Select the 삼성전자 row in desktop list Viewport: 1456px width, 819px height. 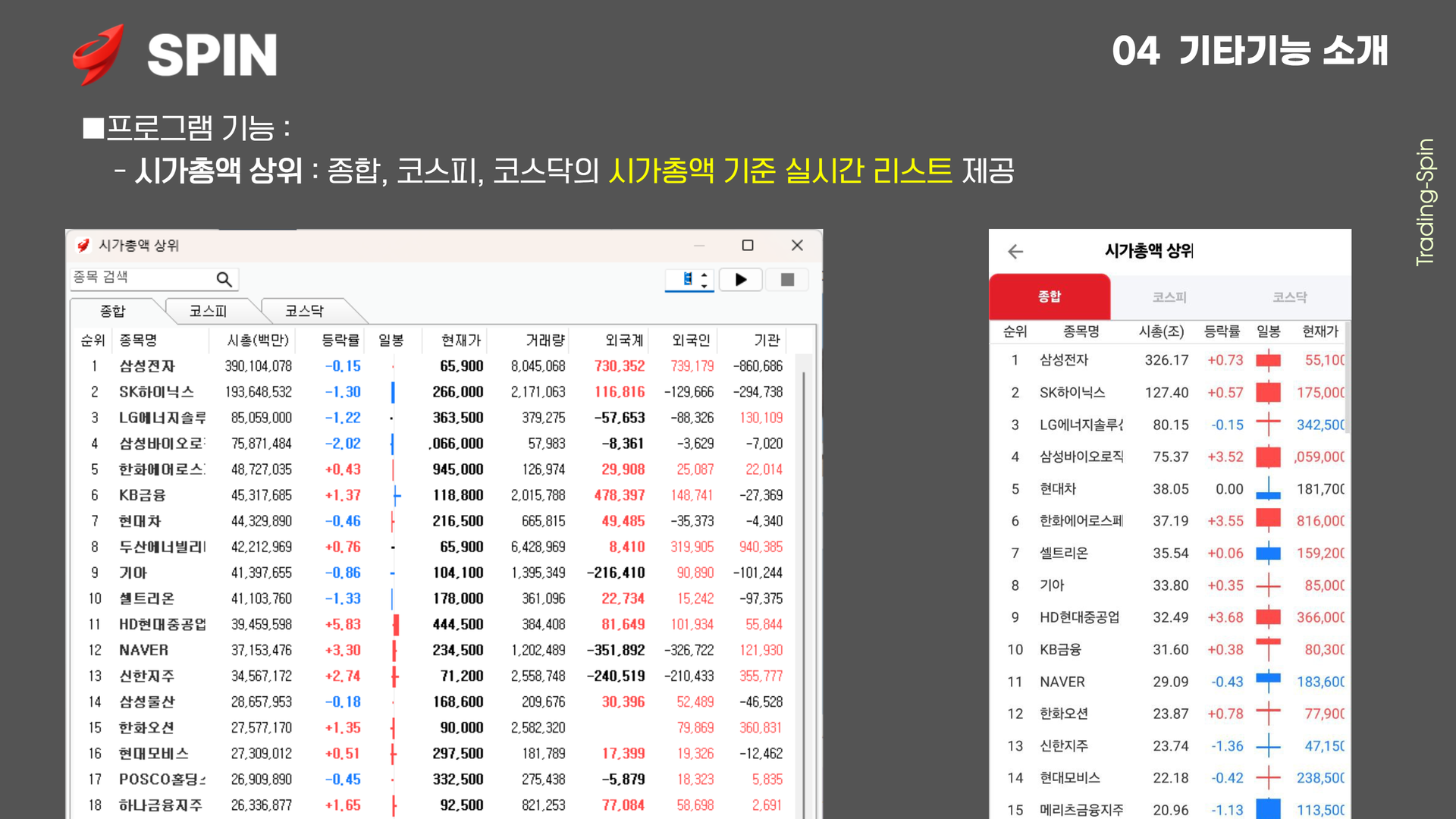(147, 366)
